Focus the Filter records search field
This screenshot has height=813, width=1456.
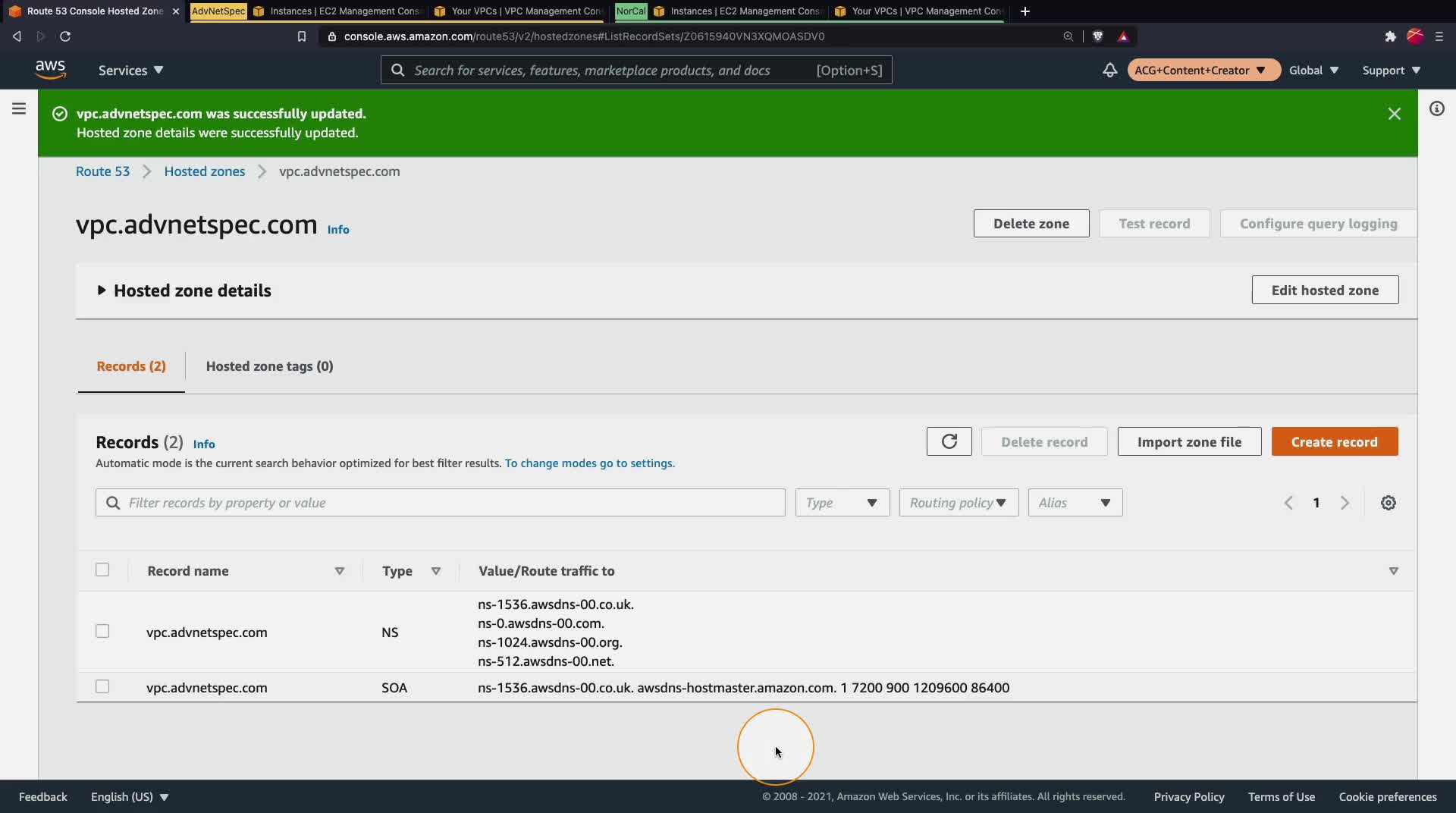click(440, 503)
